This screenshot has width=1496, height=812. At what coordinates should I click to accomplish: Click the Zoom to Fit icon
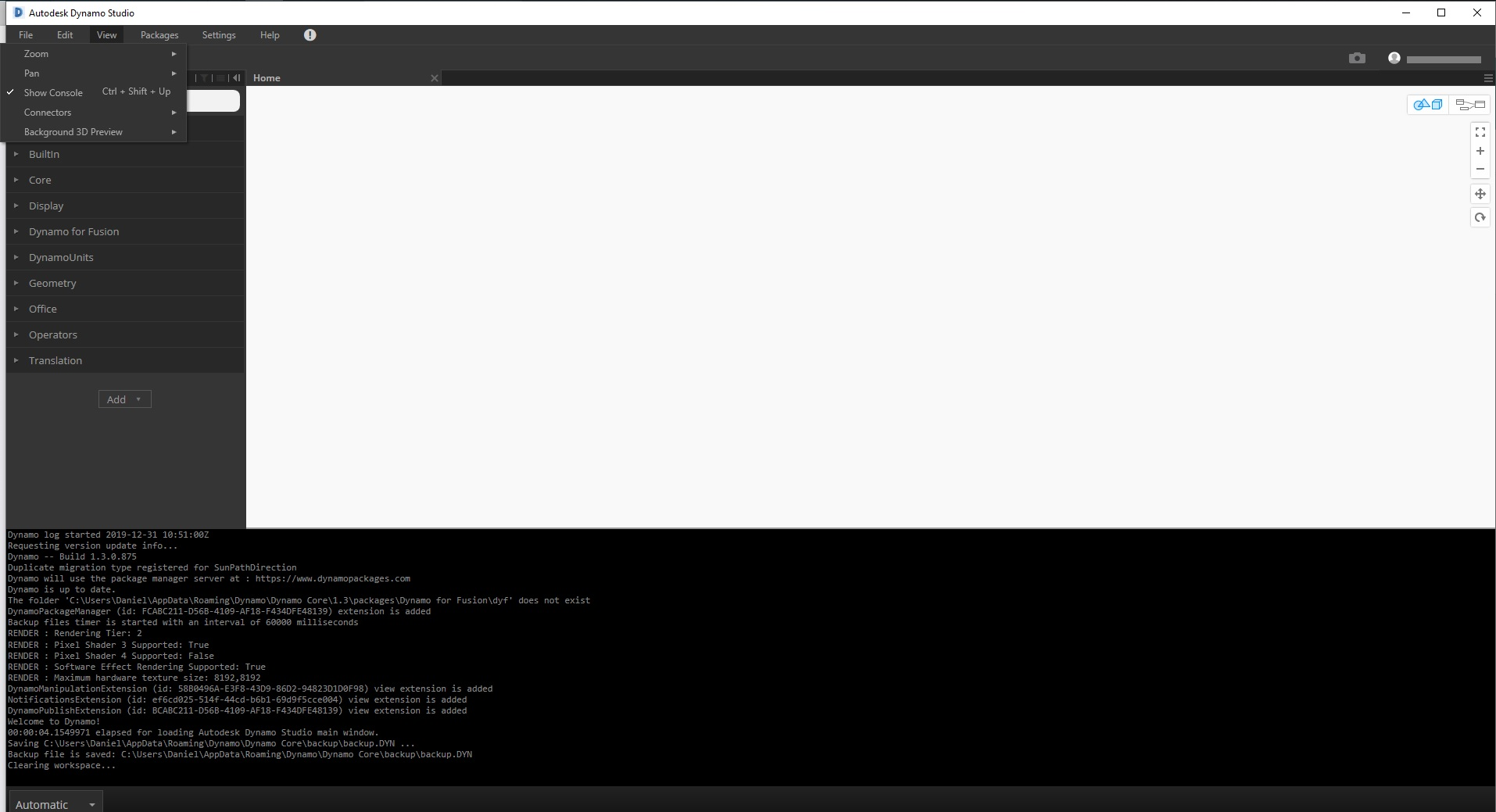click(1480, 133)
